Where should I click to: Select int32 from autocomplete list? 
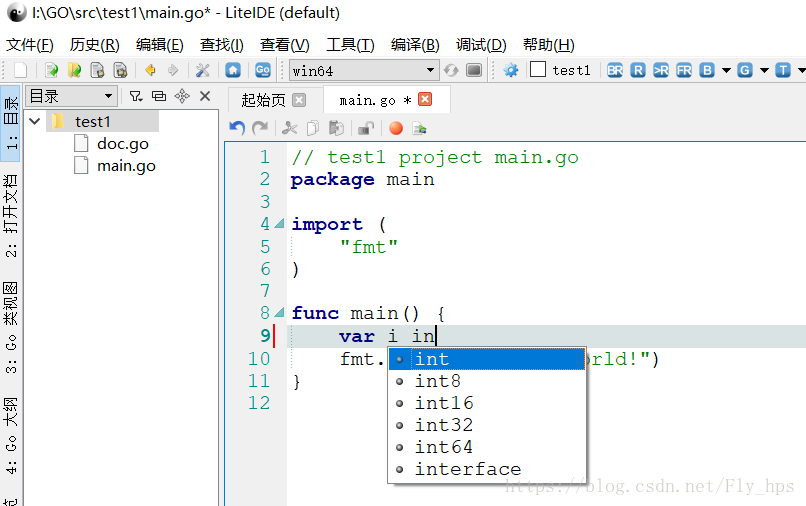[x=487, y=425]
